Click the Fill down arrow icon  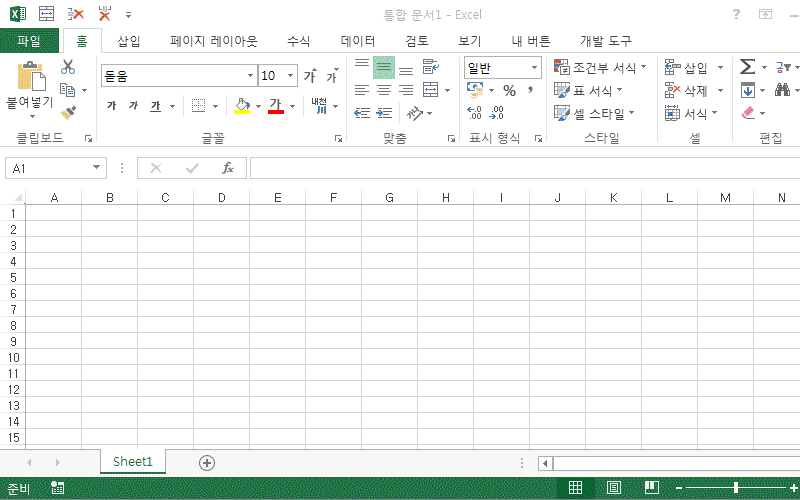747,90
